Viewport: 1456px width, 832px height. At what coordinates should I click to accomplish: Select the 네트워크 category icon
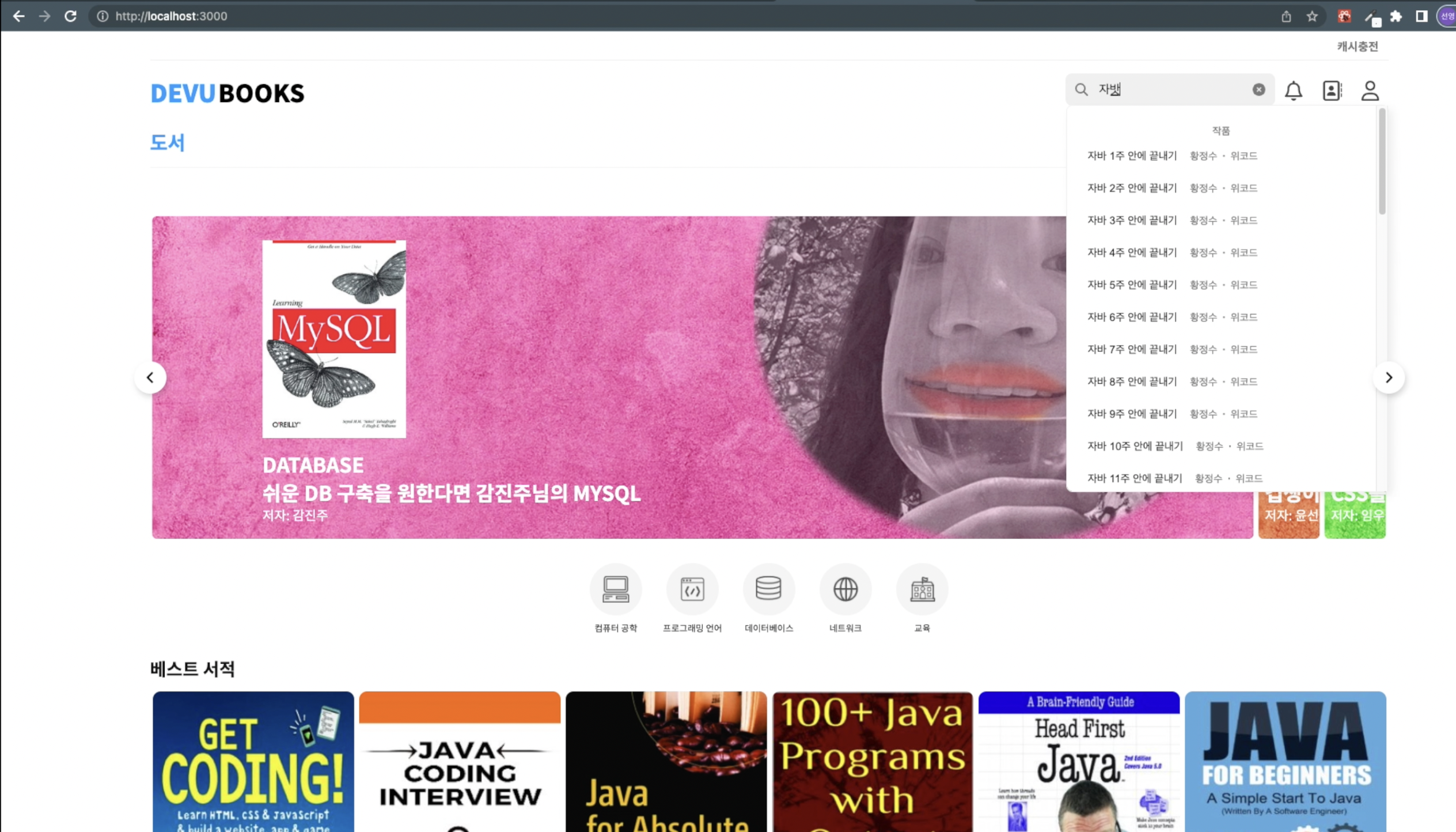coord(845,589)
